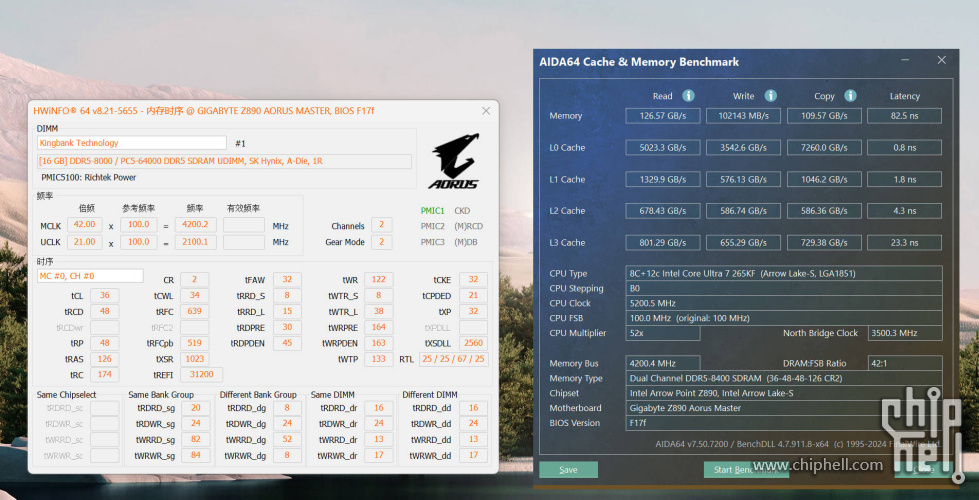The image size is (979, 500).
Task: Select the PMIC2 indicator in HWiNFO
Action: tap(432, 226)
